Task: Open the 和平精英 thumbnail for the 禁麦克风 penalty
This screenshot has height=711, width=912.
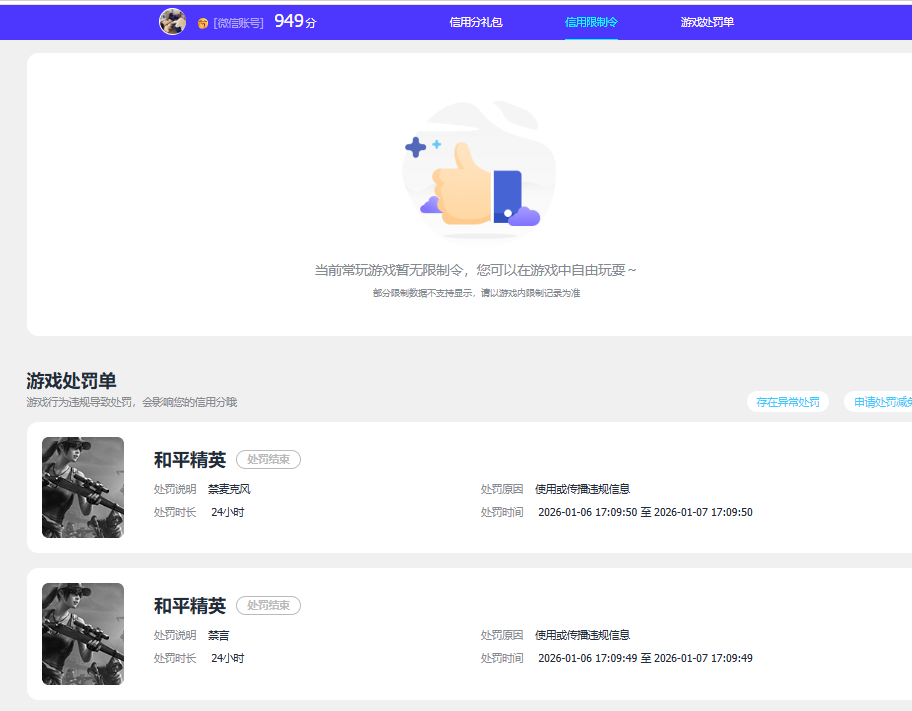Action: coord(83,488)
